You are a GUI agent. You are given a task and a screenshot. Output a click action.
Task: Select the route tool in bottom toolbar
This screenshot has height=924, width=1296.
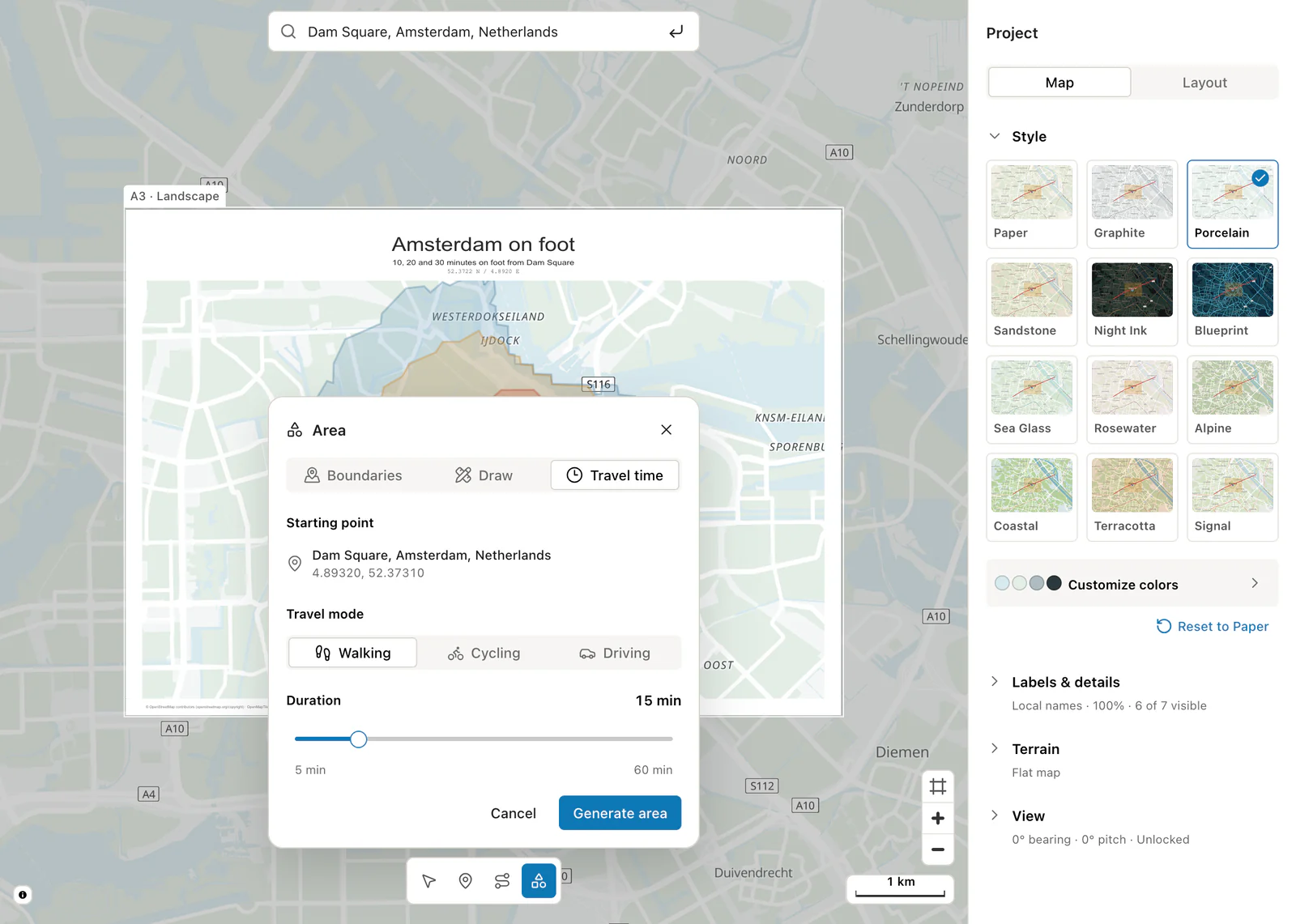[502, 881]
